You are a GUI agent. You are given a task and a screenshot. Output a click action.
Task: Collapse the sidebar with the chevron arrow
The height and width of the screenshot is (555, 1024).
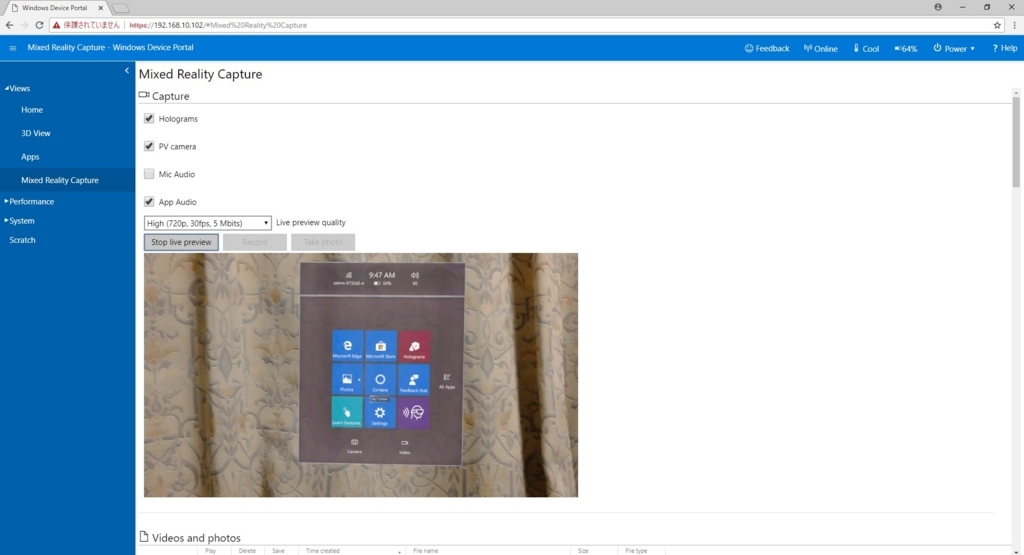click(127, 71)
